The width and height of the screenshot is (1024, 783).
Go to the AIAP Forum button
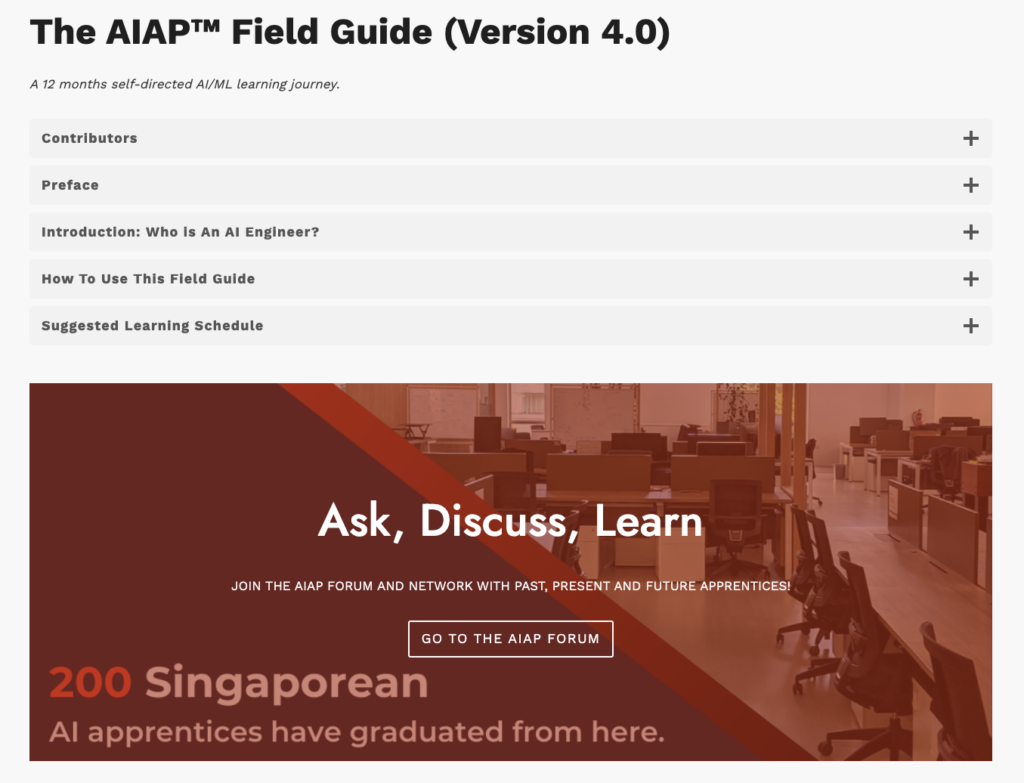pyautogui.click(x=511, y=639)
